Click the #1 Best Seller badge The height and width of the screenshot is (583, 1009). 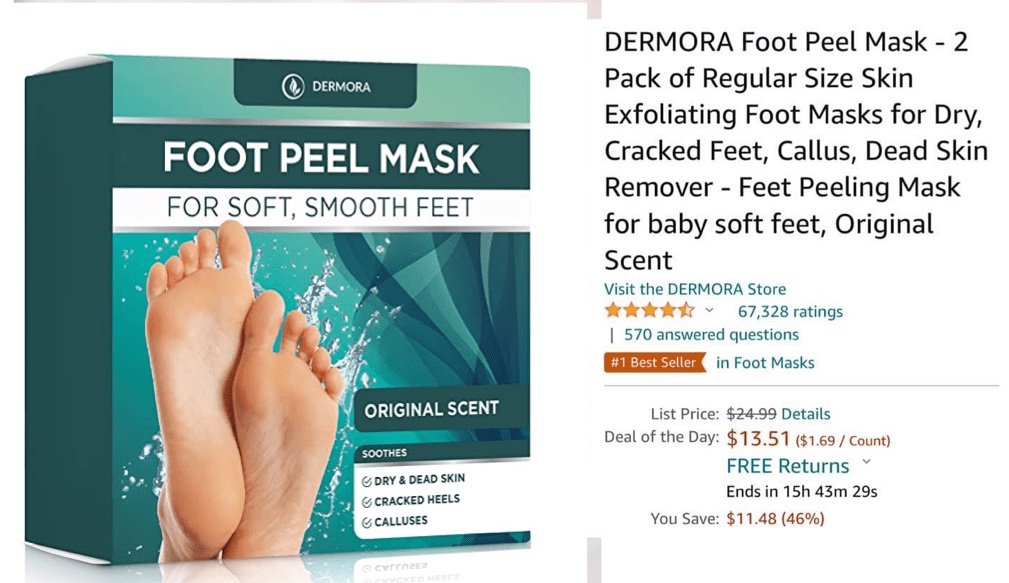(x=653, y=362)
